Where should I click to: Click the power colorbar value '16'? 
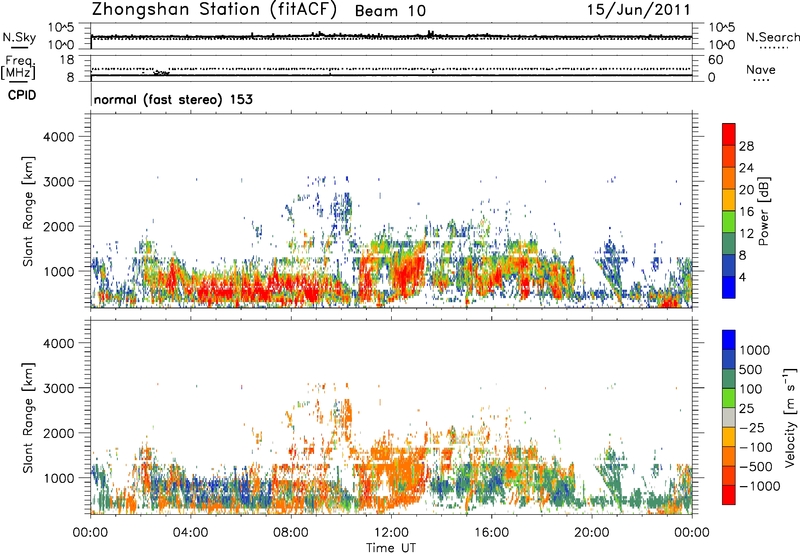[746, 212]
